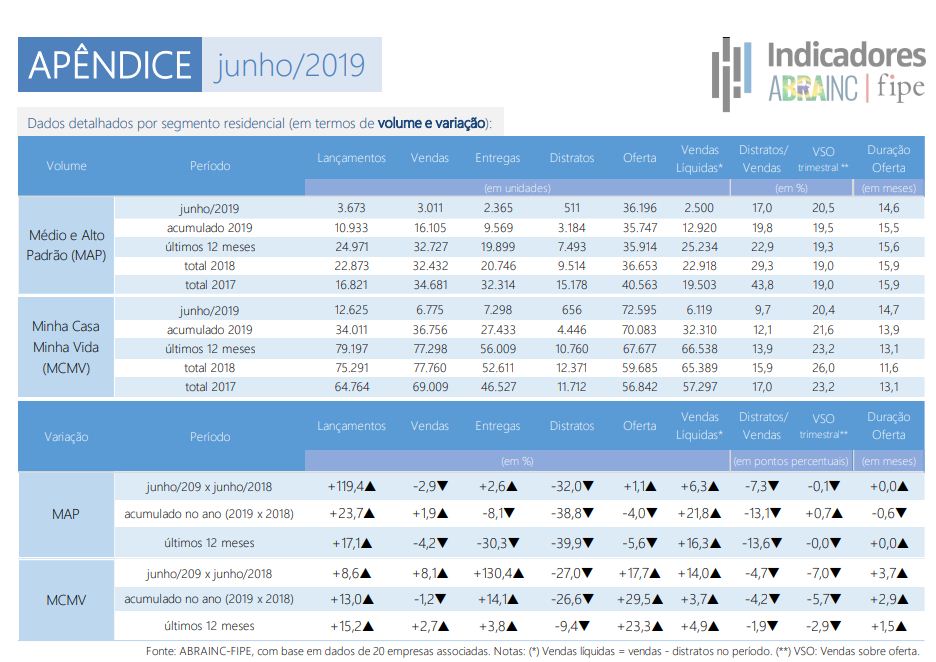This screenshot has height=662, width=936.
Task: Click the 'Fonte: ABRAINC-FIPE' footnote
Action: [532, 651]
